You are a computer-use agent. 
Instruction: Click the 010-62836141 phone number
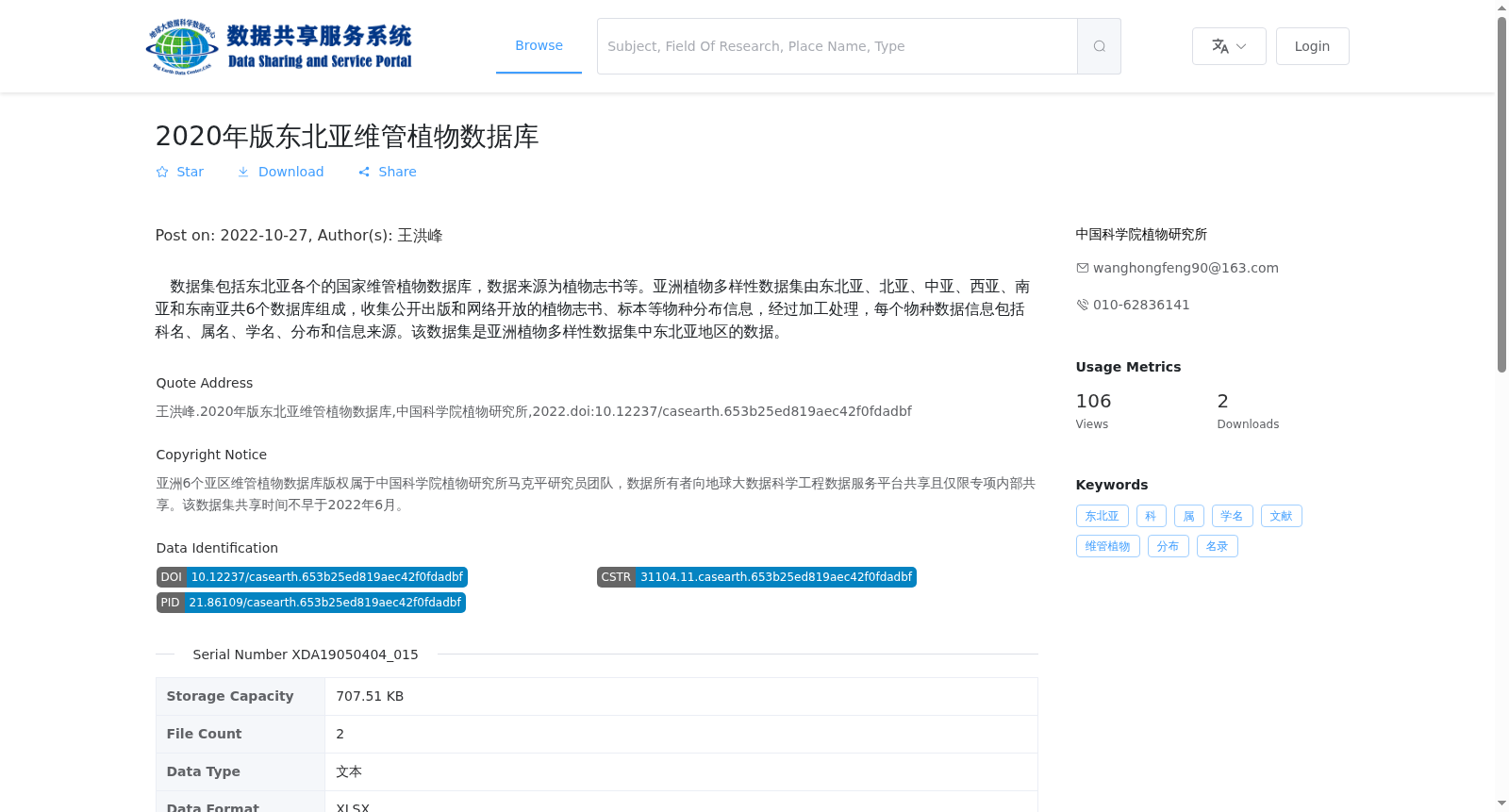[1141, 305]
